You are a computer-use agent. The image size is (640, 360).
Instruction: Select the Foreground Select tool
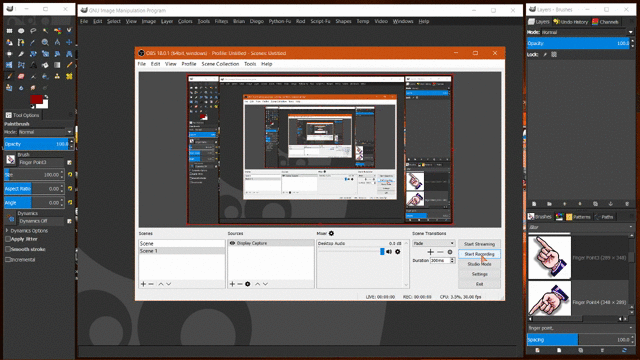click(x=9, y=42)
